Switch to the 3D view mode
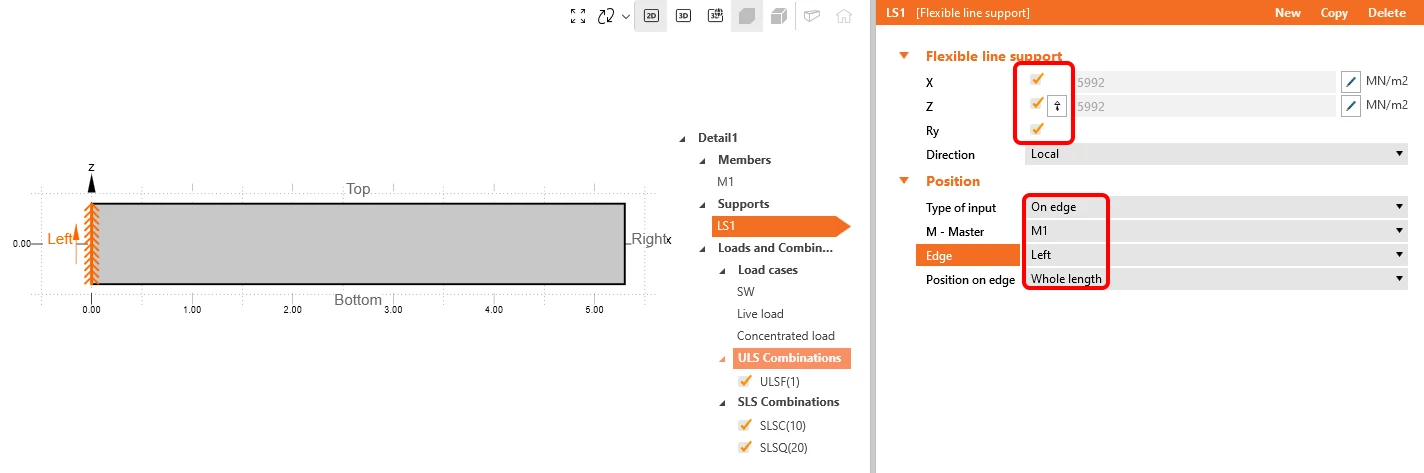The height and width of the screenshot is (473, 1424). pyautogui.click(x=683, y=16)
